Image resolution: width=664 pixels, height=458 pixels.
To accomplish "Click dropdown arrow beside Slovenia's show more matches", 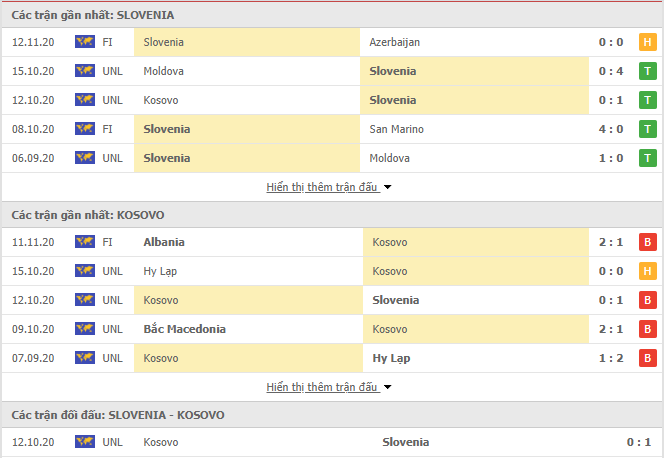I will pos(387,187).
